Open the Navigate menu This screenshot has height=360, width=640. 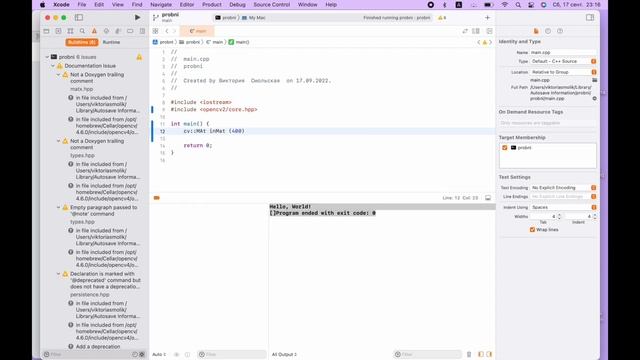pos(161,4)
